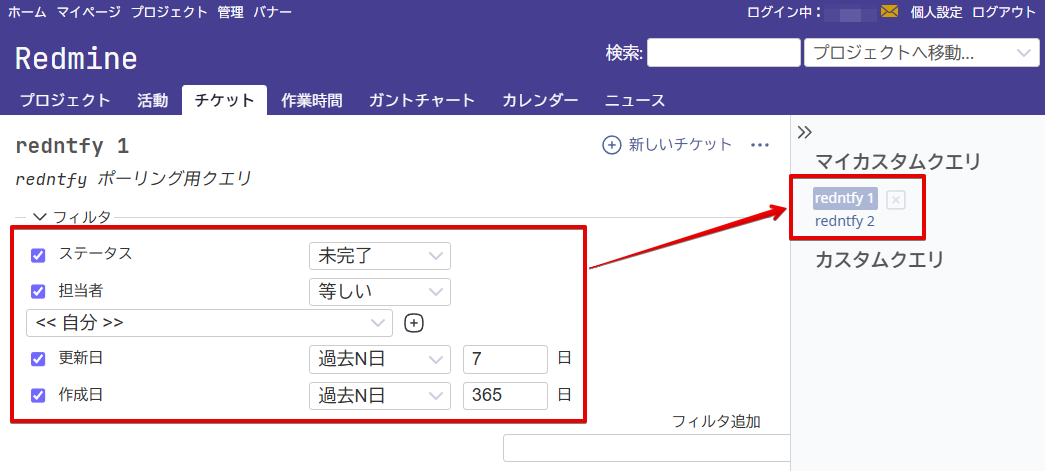
Task: Click 新しいチケット link
Action: click(x=680, y=145)
